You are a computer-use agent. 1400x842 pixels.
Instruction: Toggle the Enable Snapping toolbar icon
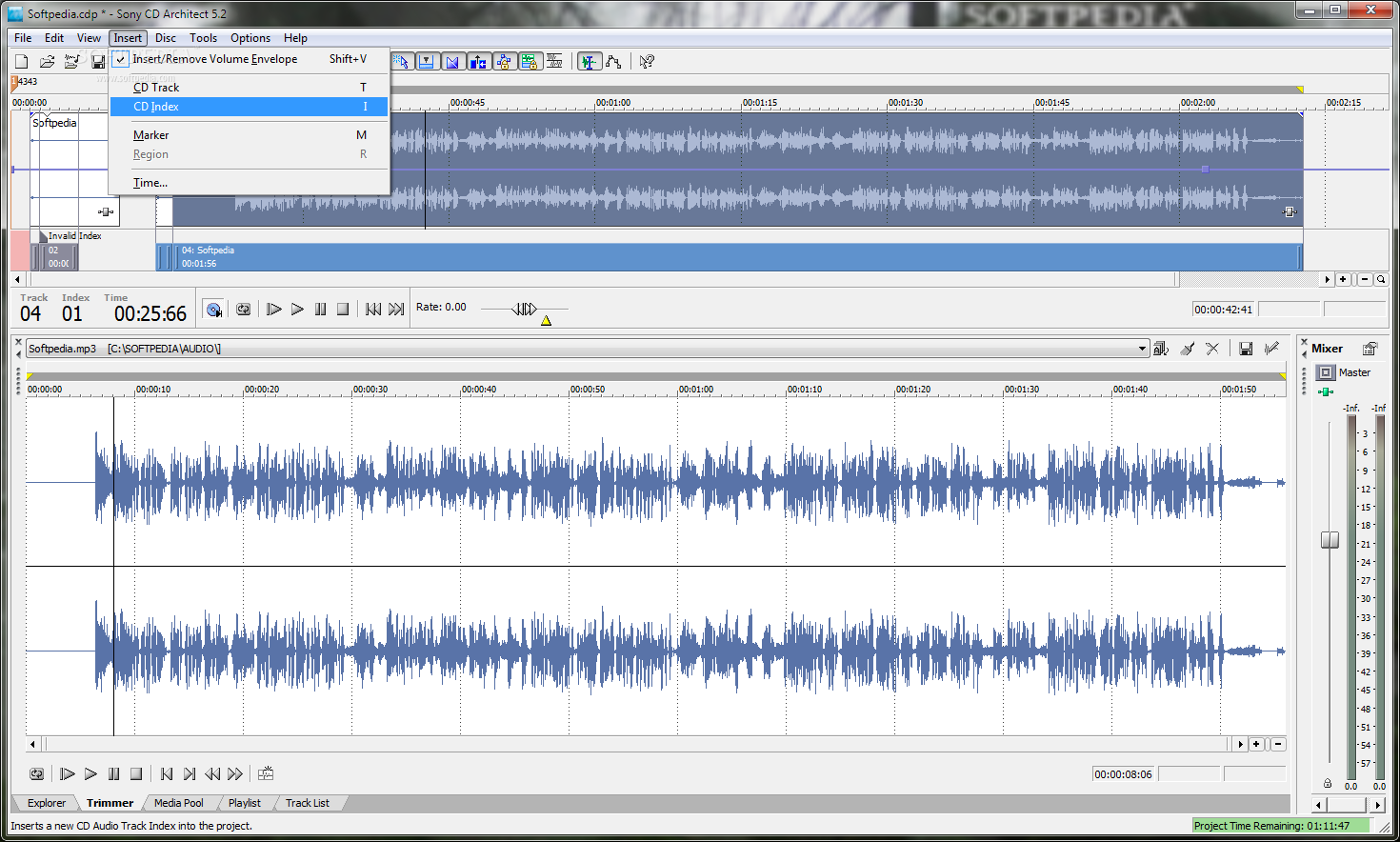[427, 62]
